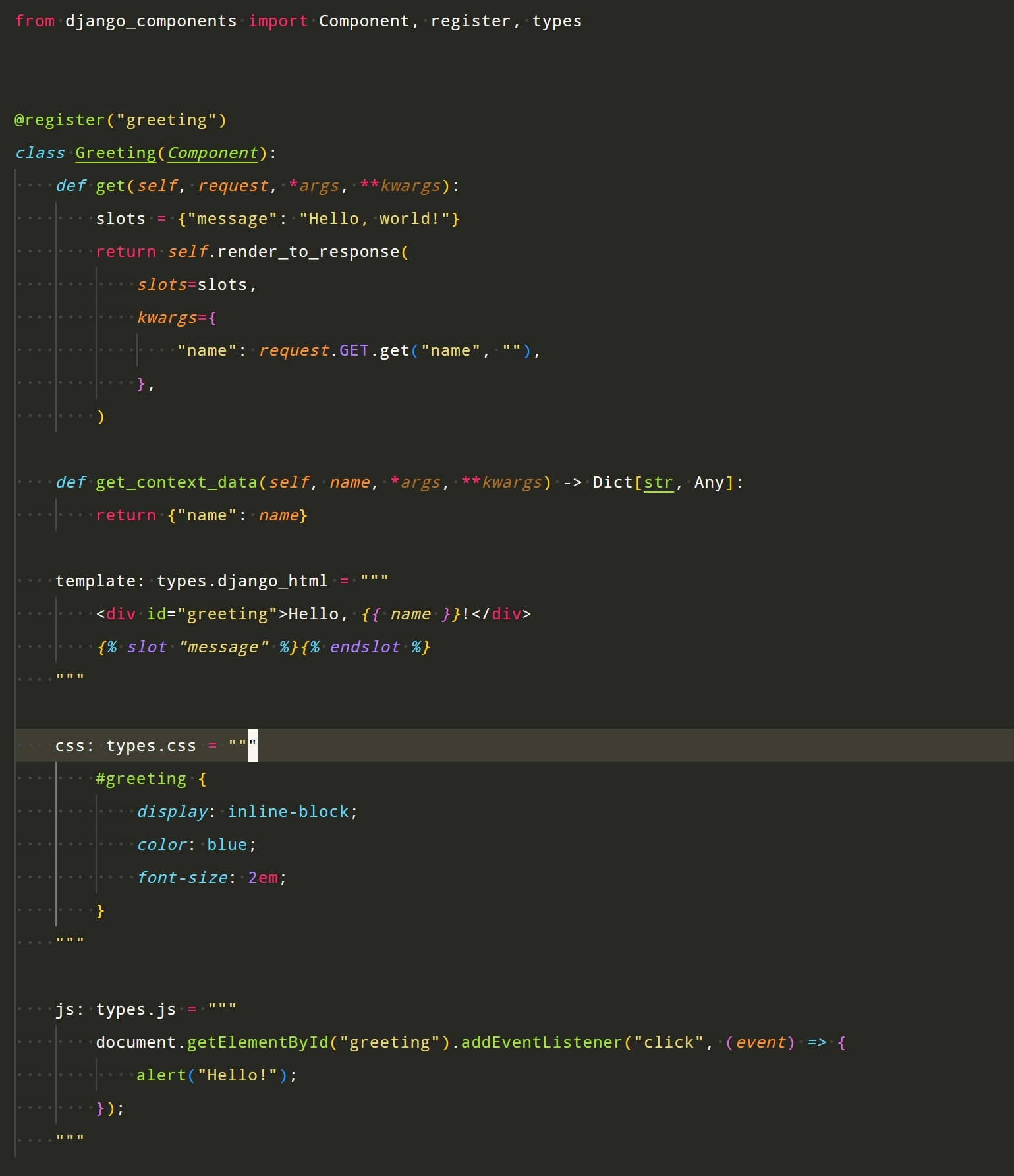Viewport: 1014px width, 1176px height.
Task: Click 'render_to_response' method call
Action: (308, 252)
